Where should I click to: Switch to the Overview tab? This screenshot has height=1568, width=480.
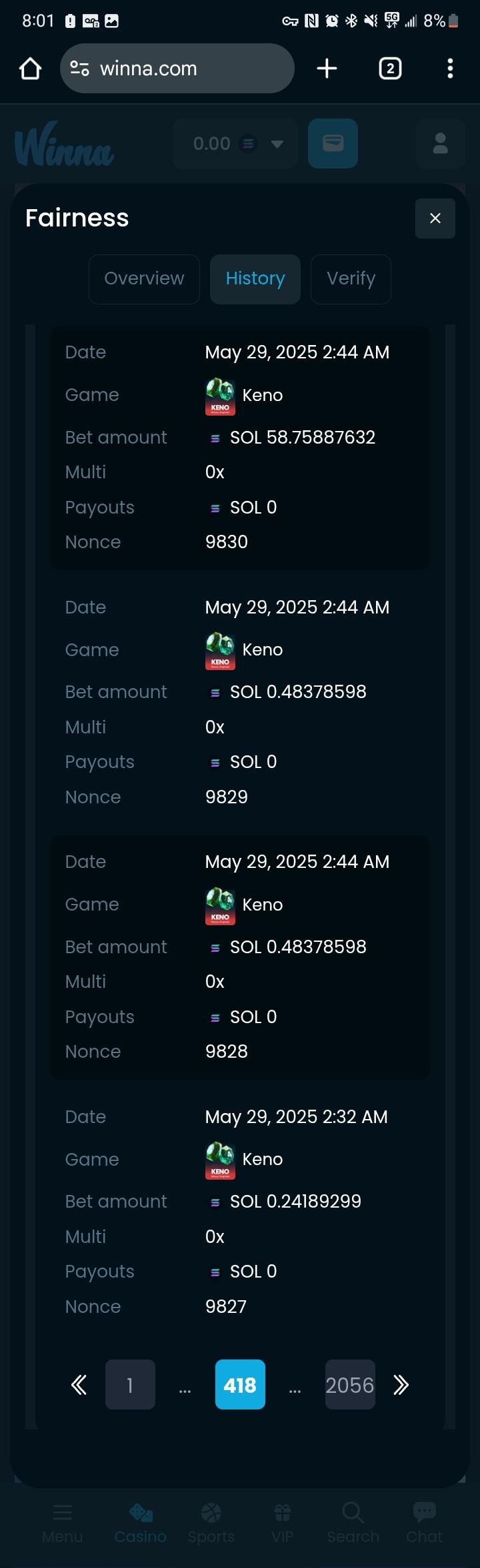tap(144, 278)
